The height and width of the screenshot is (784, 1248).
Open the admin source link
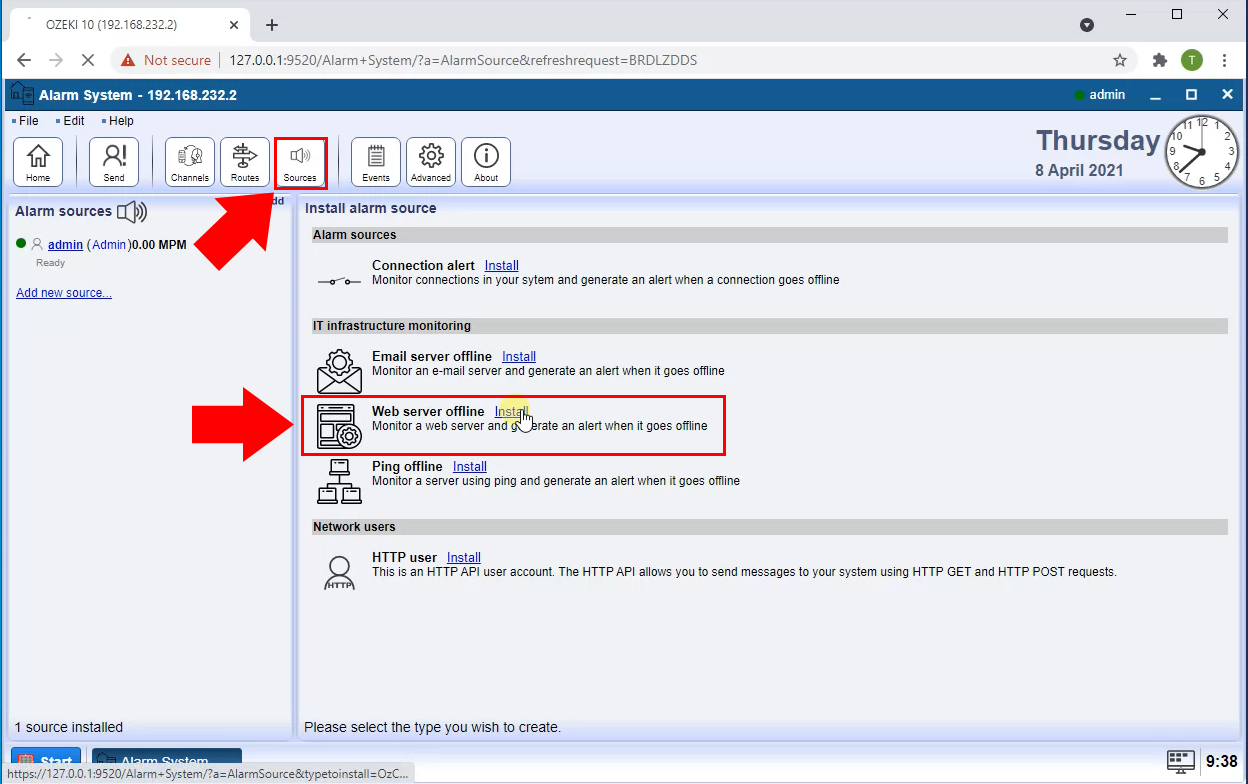(65, 244)
